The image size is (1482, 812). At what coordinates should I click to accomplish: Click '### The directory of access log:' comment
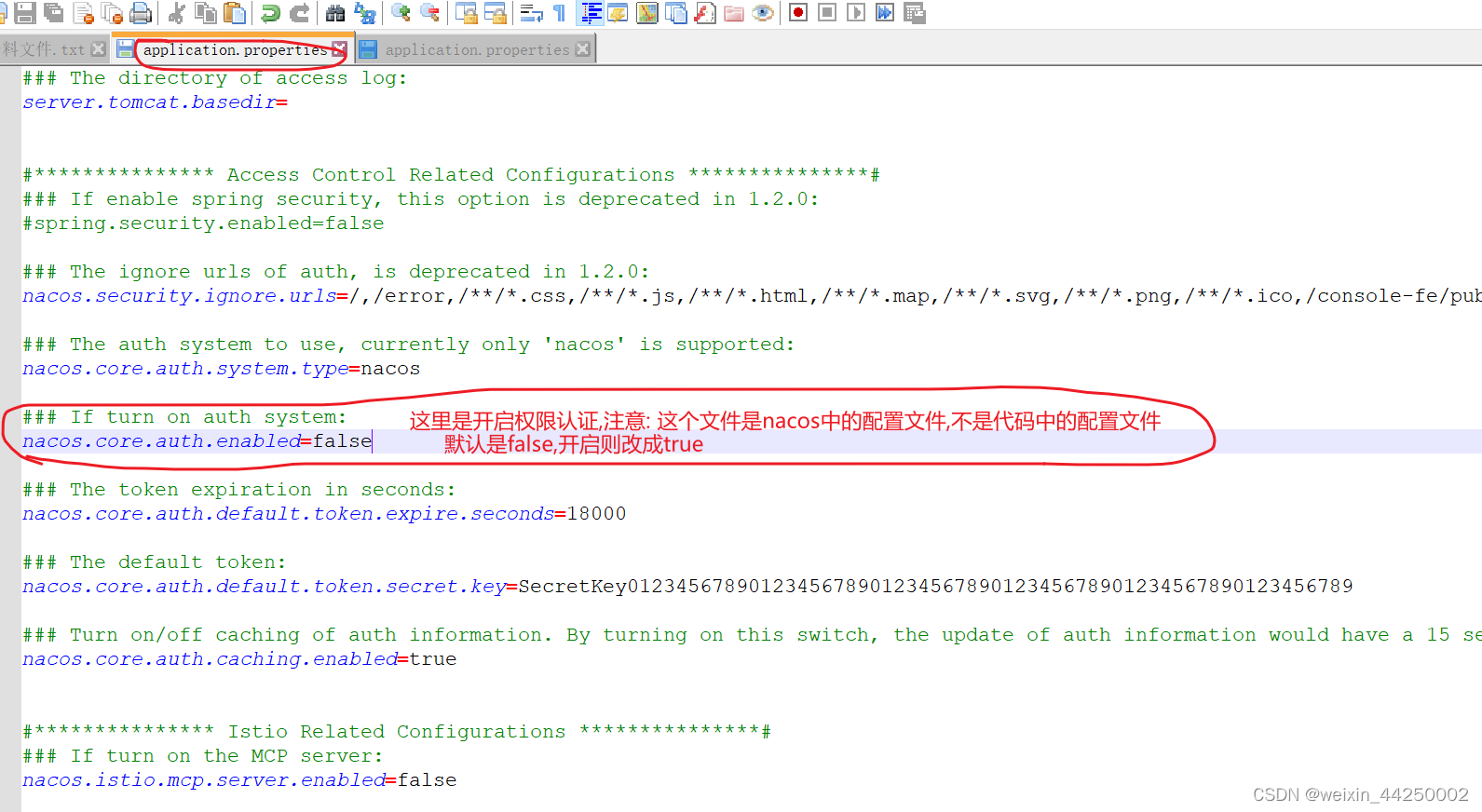click(x=215, y=78)
